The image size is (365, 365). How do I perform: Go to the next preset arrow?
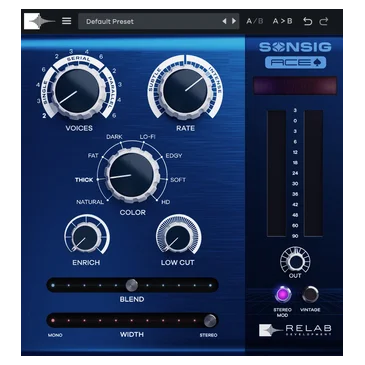pos(234,21)
